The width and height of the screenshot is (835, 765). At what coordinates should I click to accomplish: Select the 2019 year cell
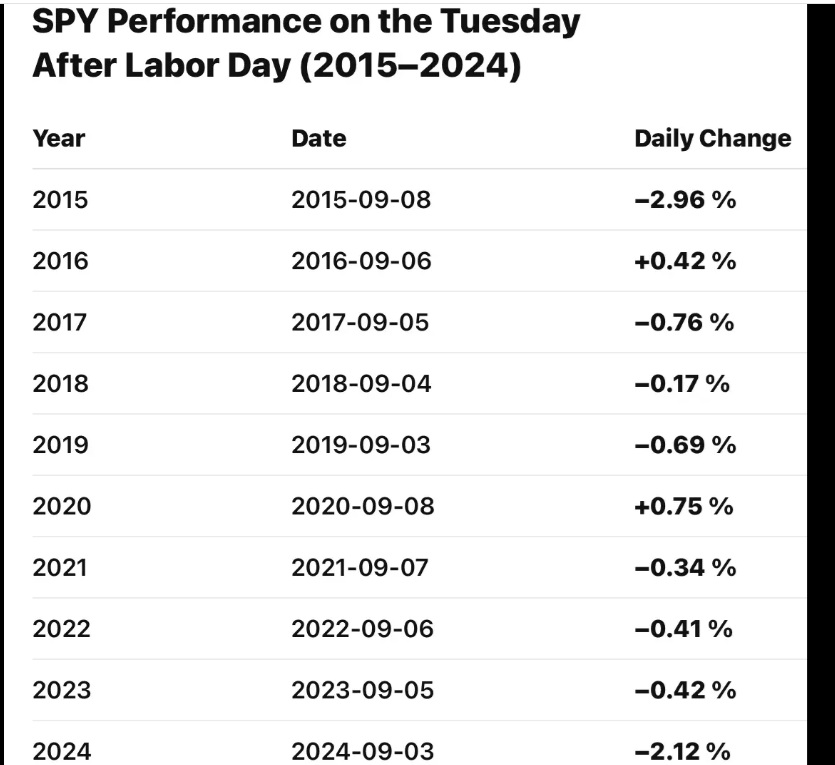pyautogui.click(x=60, y=445)
